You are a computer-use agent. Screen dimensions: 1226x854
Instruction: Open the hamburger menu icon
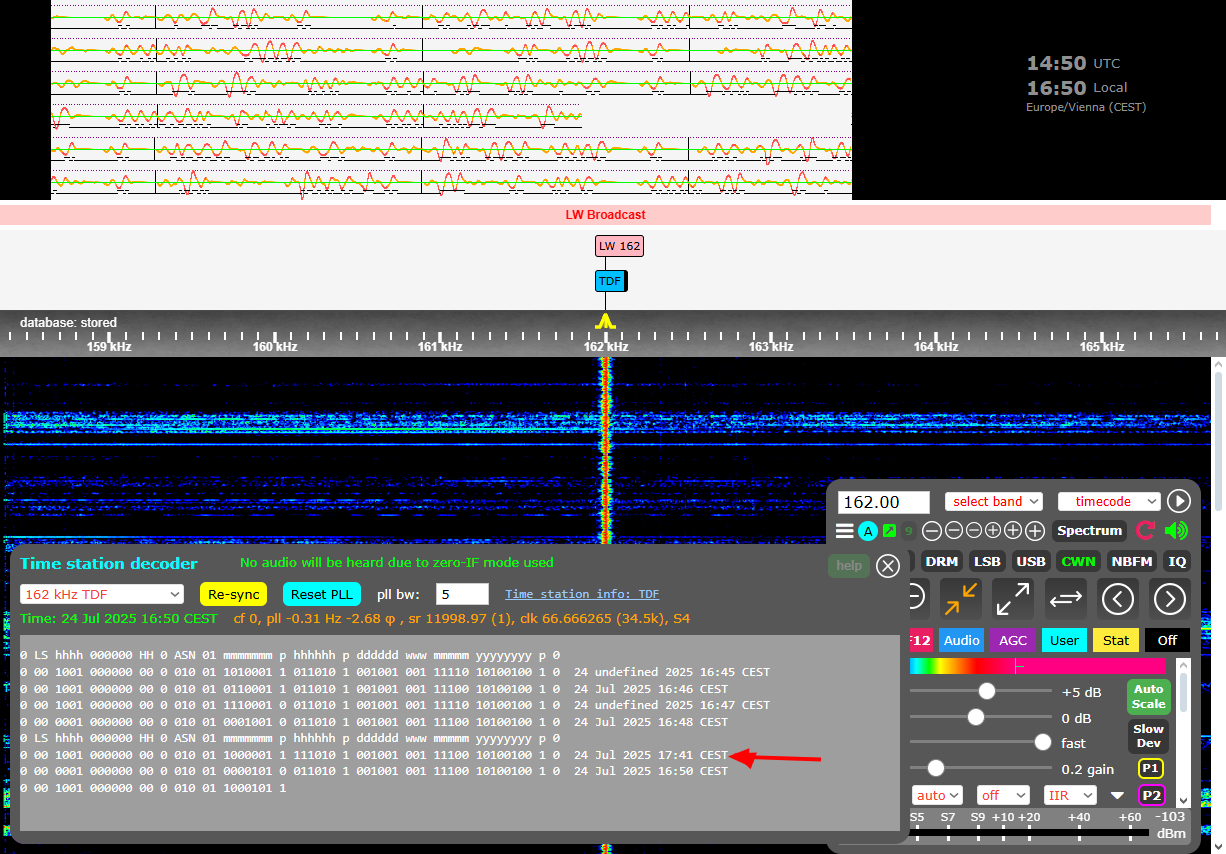tap(845, 531)
